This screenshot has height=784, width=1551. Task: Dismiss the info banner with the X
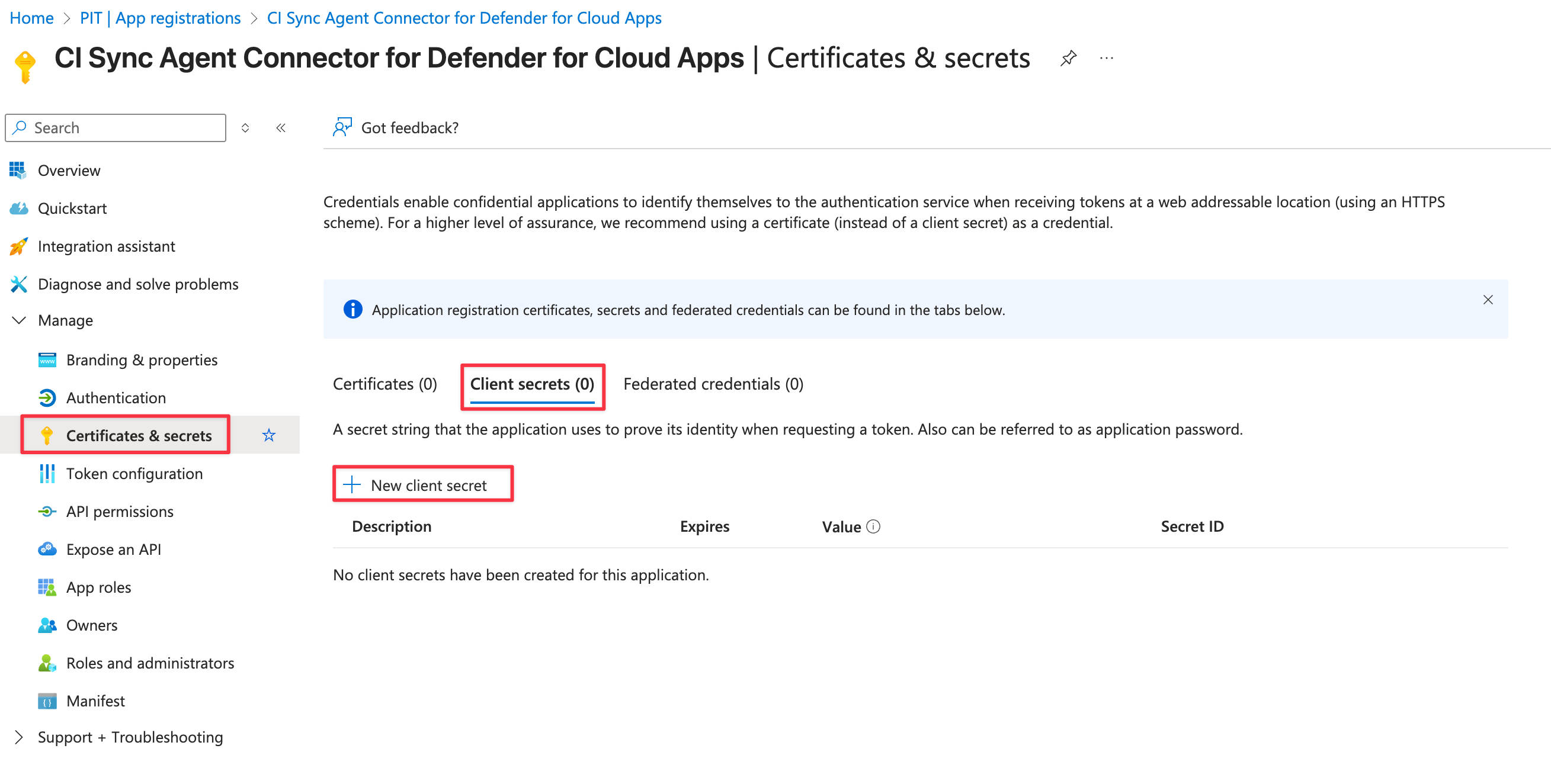pyautogui.click(x=1488, y=300)
